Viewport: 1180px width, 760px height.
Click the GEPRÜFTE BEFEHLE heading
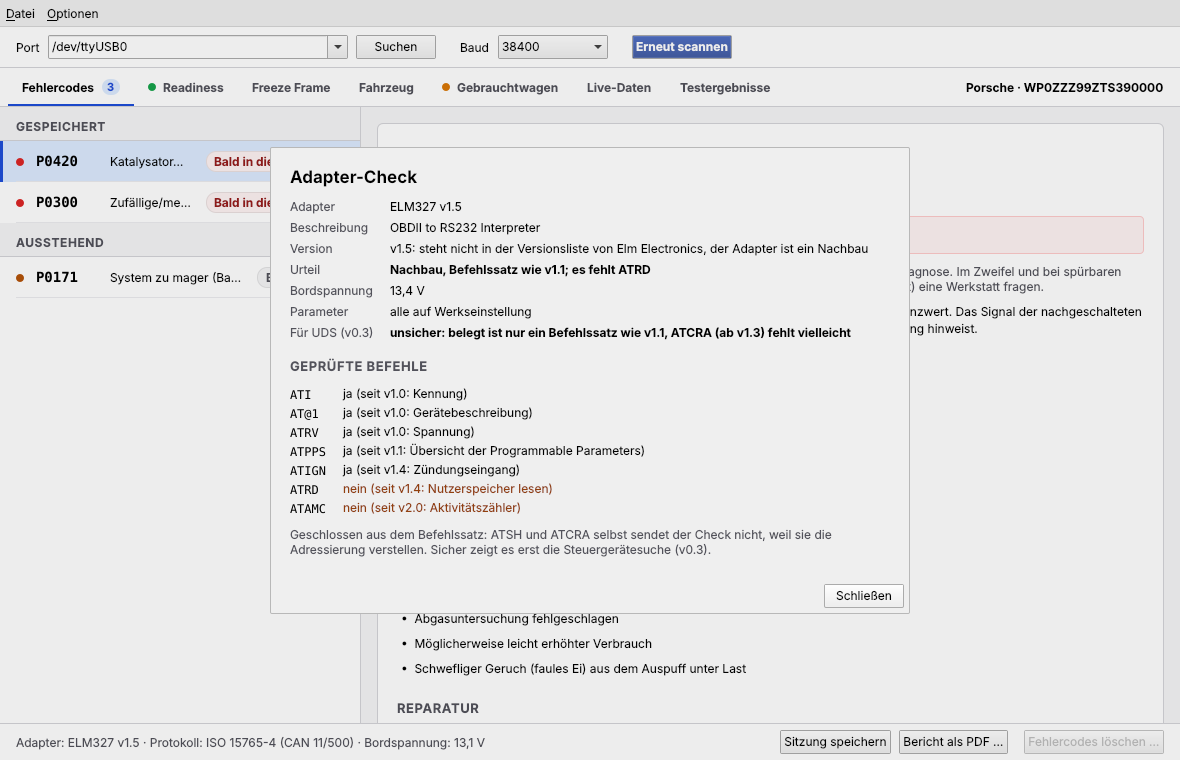click(358, 366)
